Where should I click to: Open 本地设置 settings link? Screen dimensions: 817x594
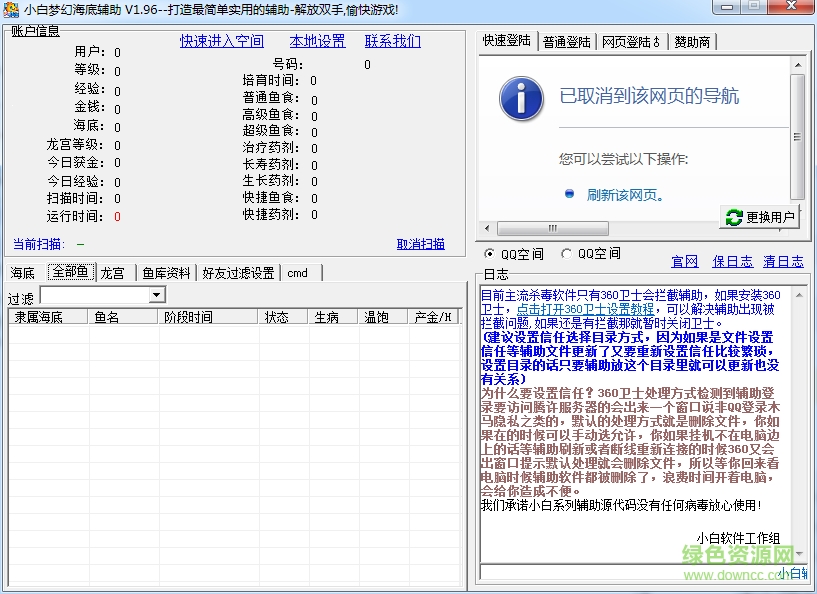[320, 41]
